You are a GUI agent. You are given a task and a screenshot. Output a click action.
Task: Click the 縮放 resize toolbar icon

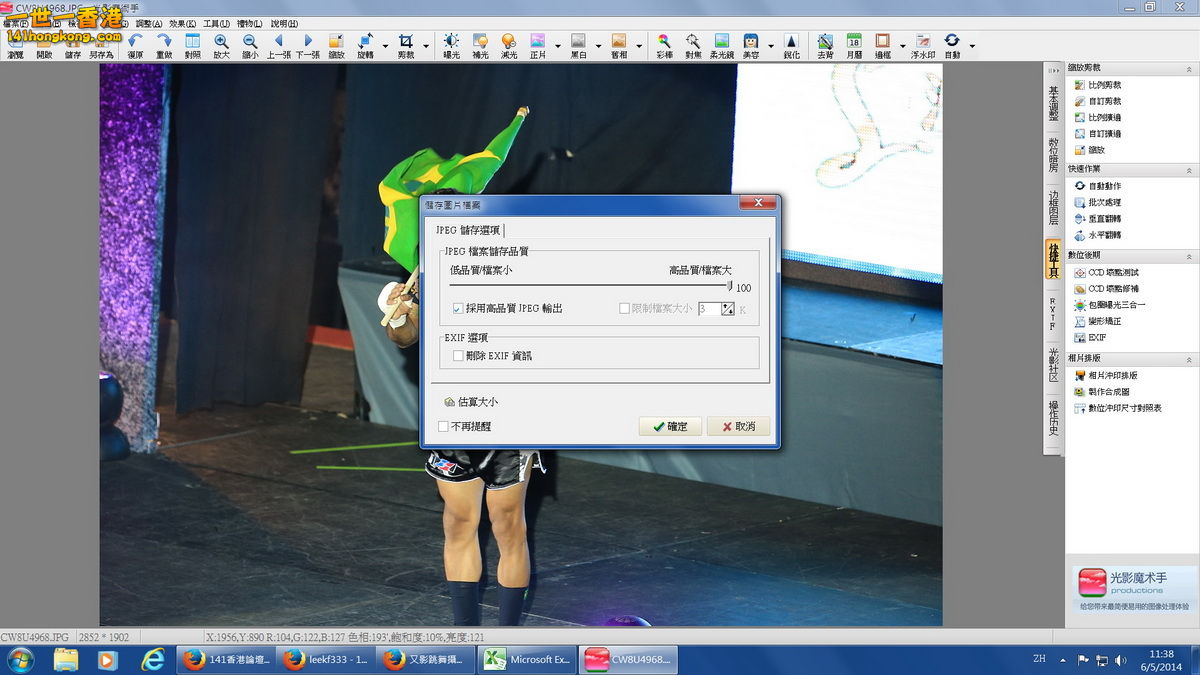337,45
